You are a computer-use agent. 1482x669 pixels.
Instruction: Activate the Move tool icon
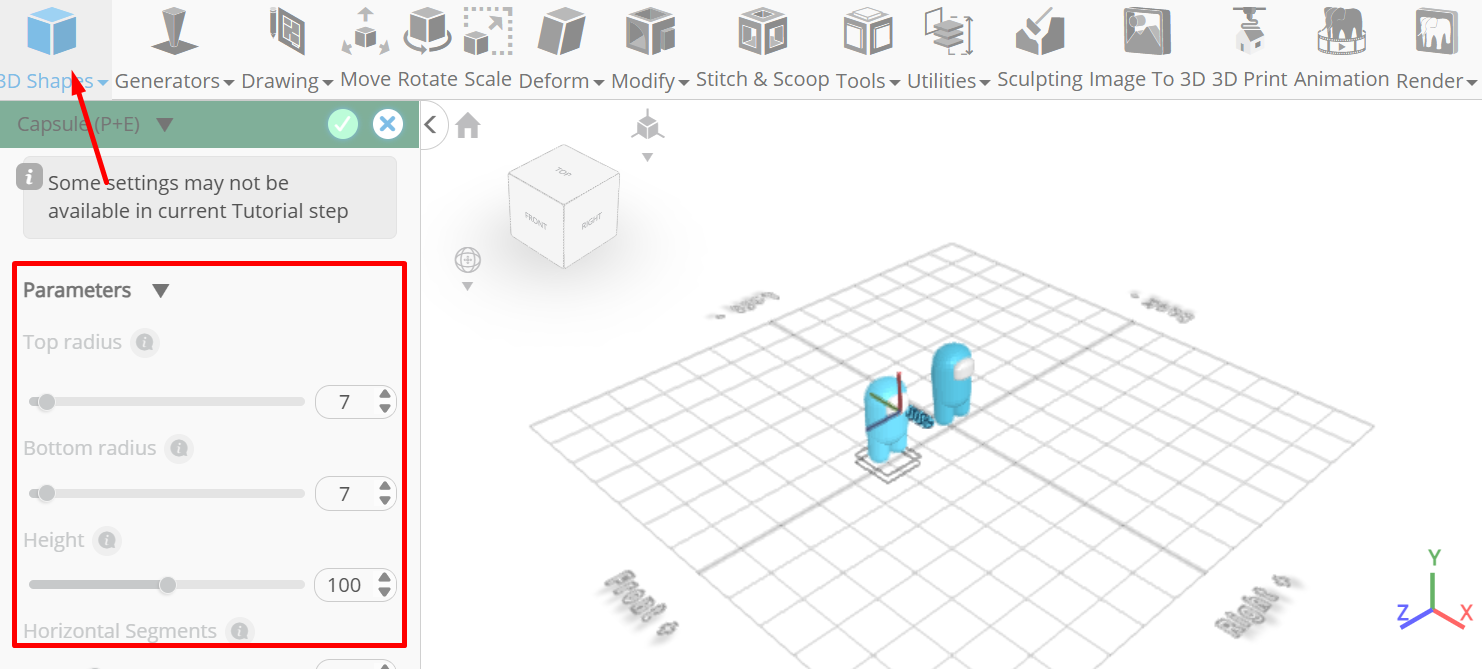click(365, 30)
